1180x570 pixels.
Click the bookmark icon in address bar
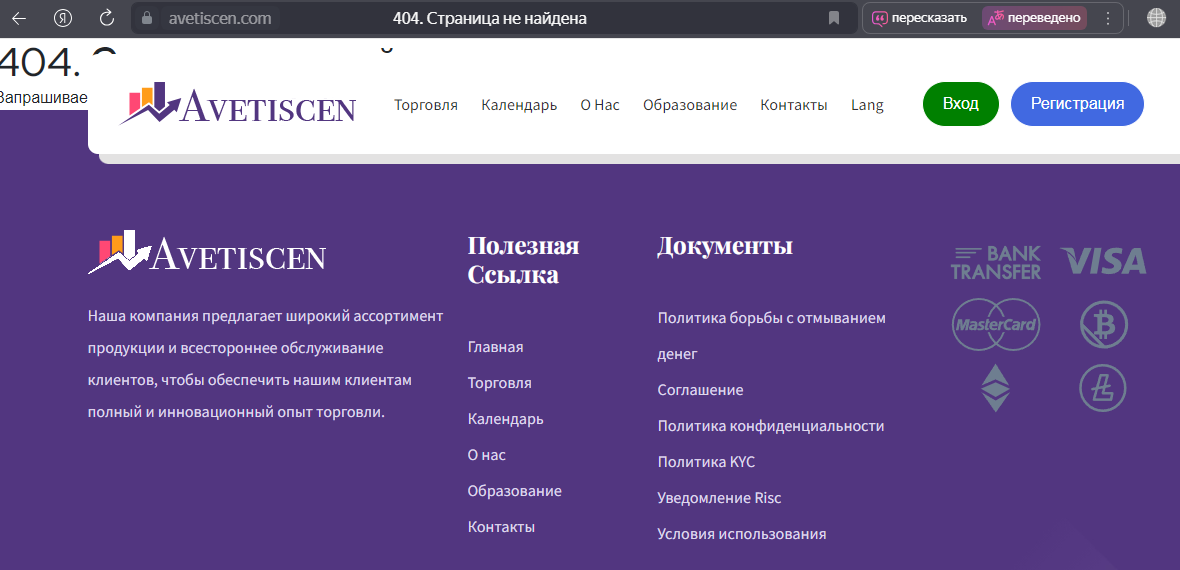[834, 18]
